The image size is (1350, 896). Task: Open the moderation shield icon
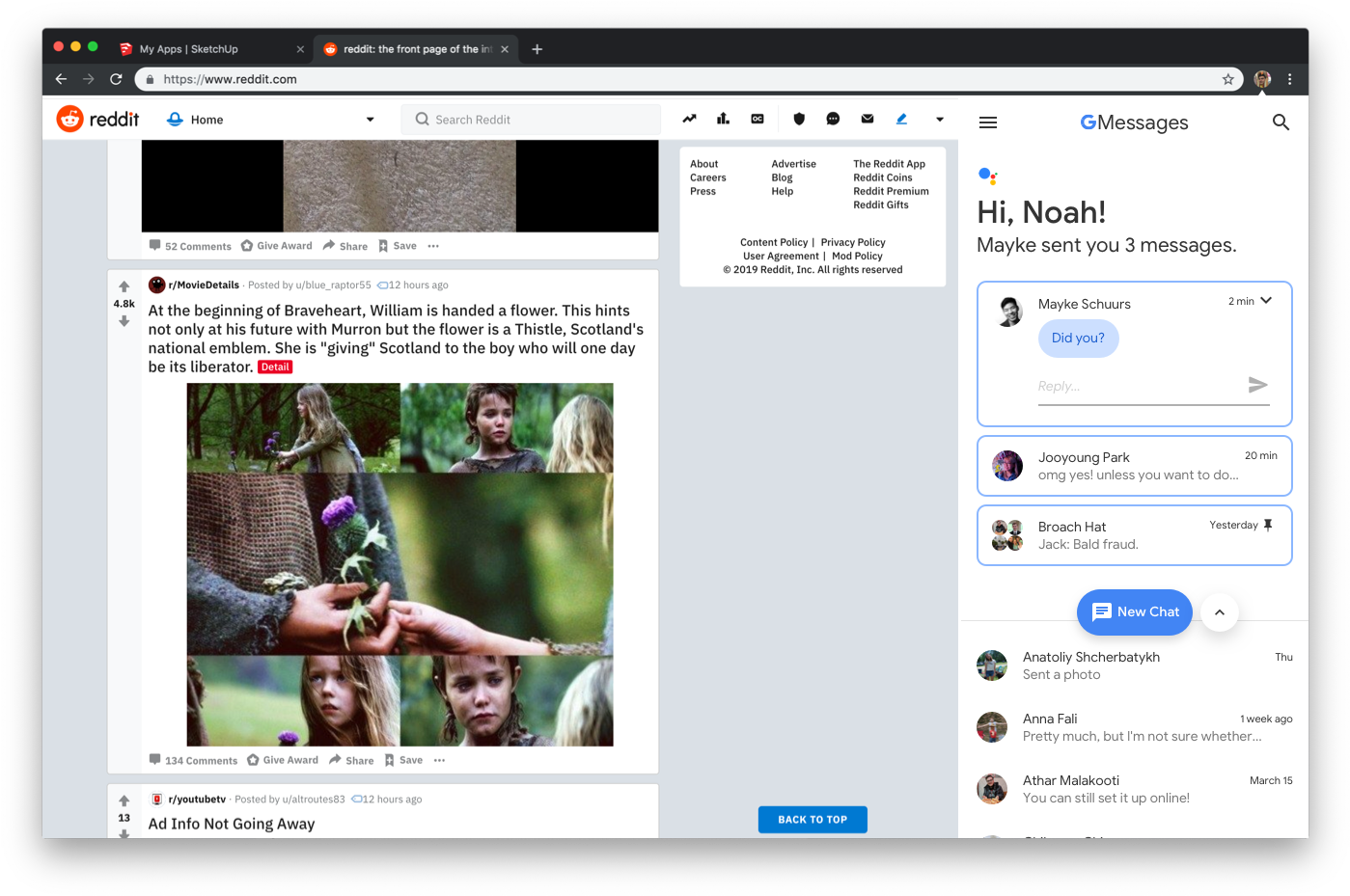tap(799, 119)
